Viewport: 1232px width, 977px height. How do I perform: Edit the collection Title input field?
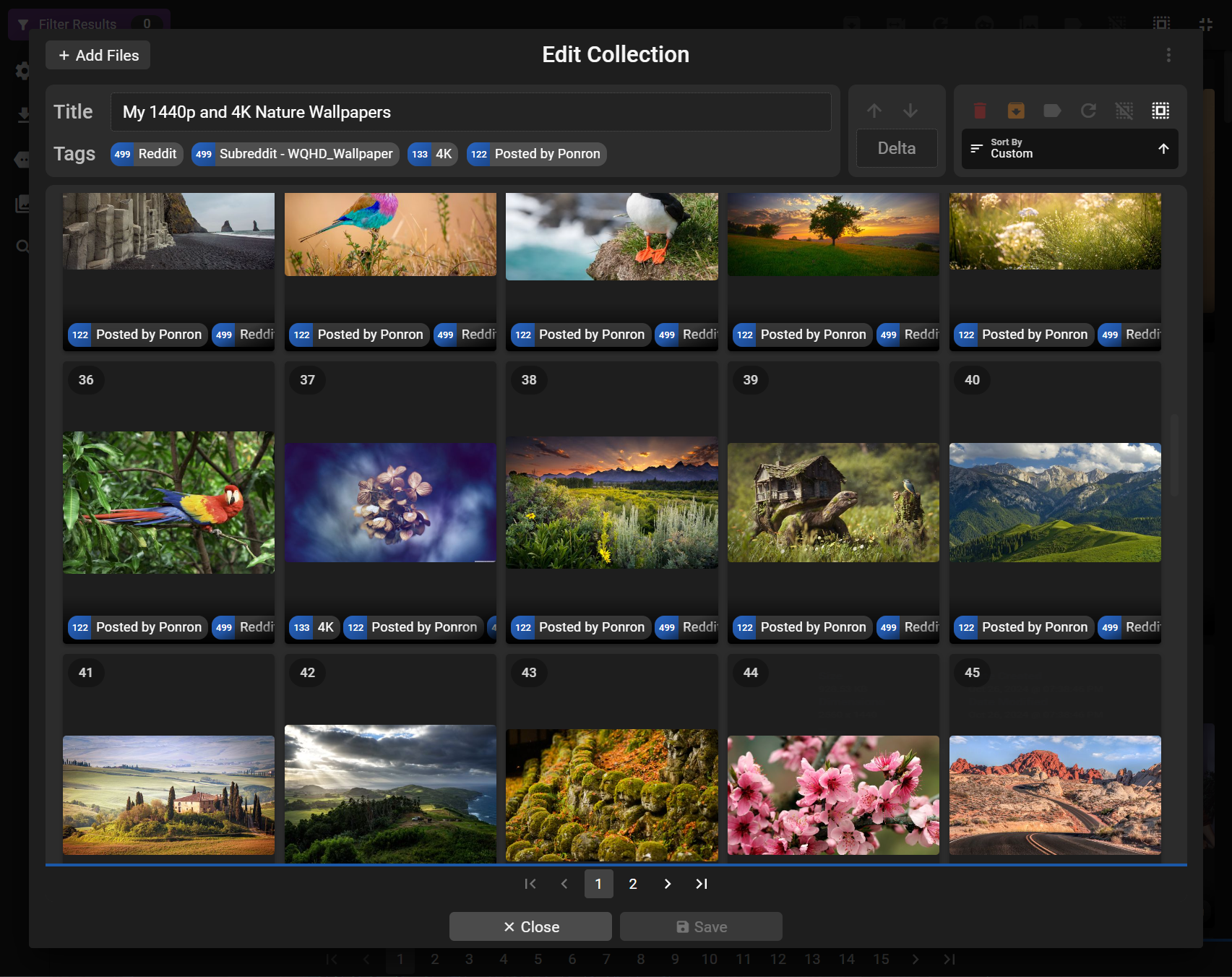470,112
